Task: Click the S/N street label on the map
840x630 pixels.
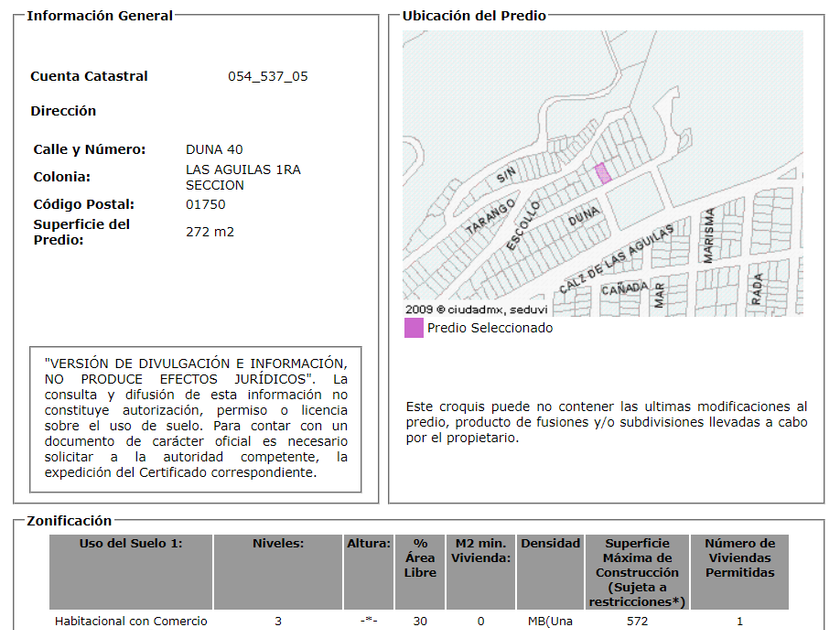Action: click(506, 175)
